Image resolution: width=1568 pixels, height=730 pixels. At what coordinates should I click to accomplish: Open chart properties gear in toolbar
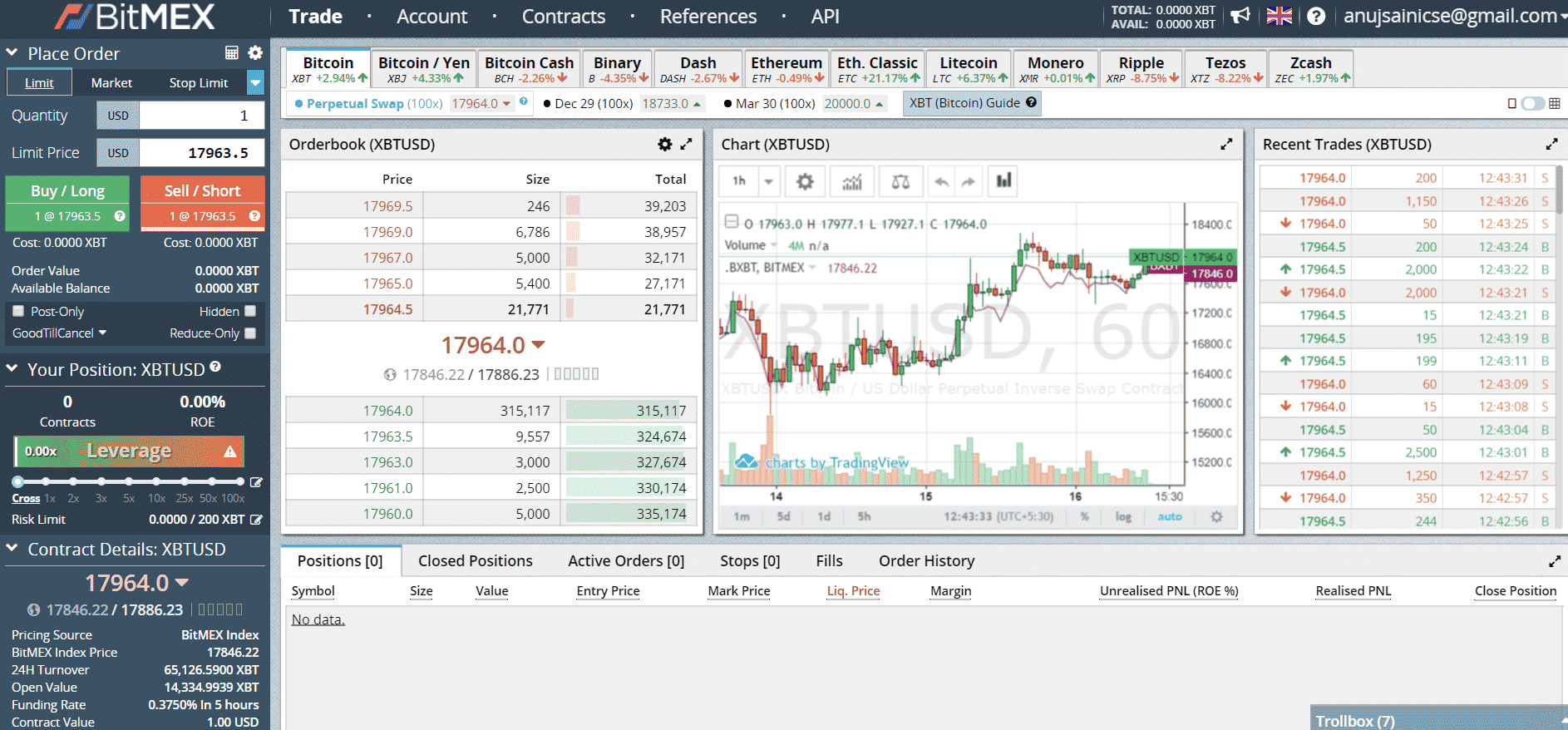click(x=805, y=181)
